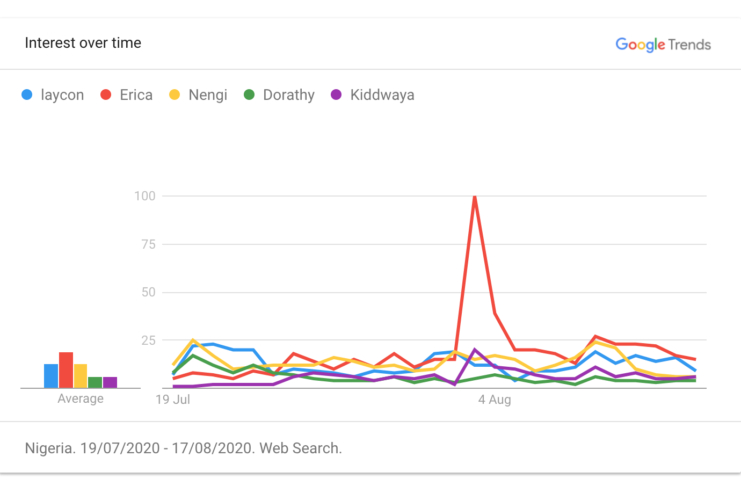Click the purple Kiddwaya legend dot
This screenshot has height=486, width=741.
336,96
